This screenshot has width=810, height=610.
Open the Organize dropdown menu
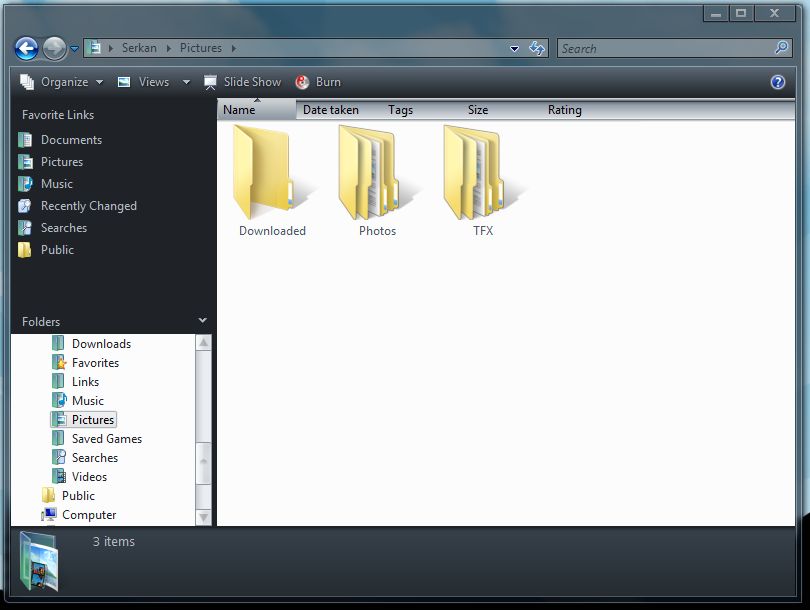click(62, 82)
